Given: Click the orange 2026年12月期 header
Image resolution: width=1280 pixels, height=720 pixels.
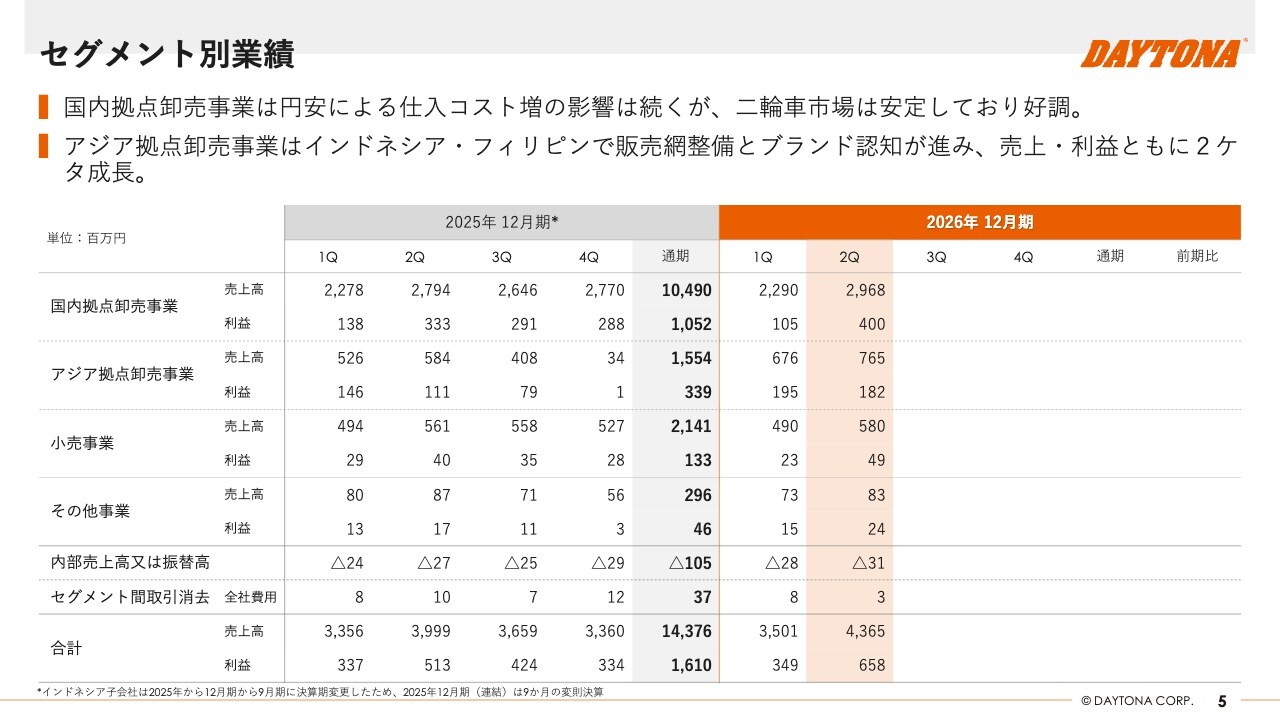Looking at the screenshot, I should coord(980,222).
